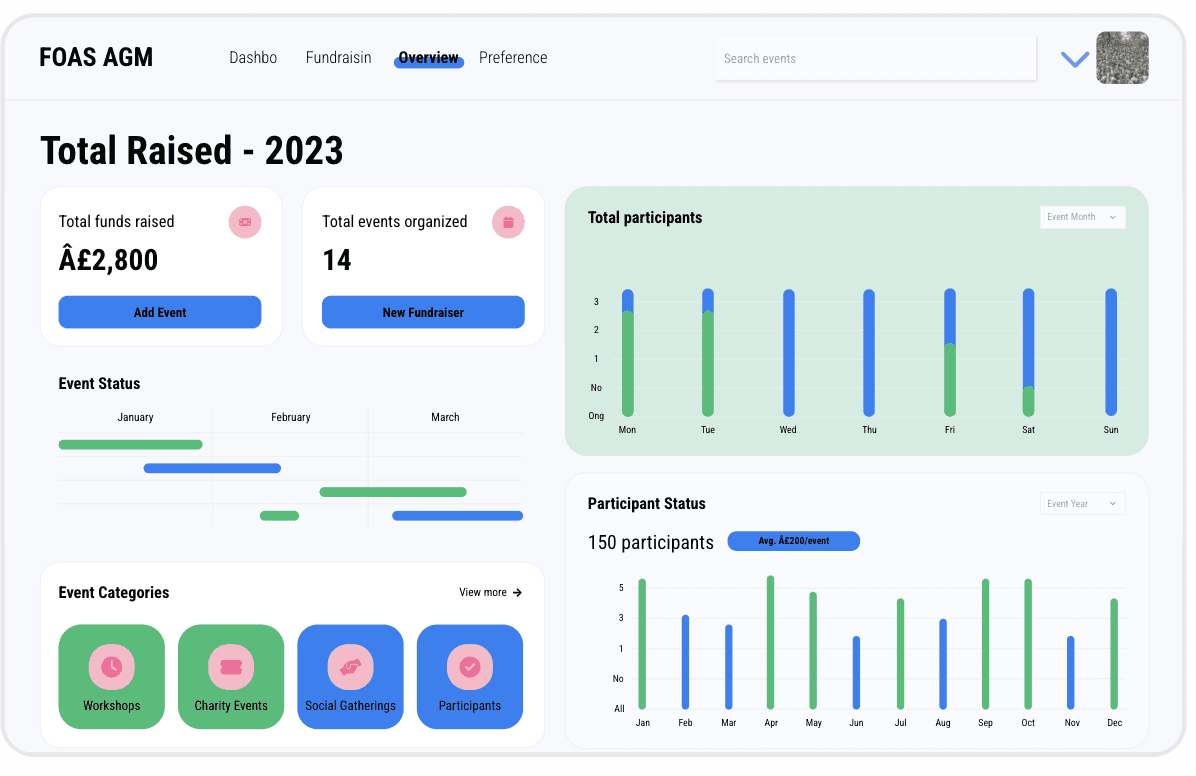Screen dimensions: 1196x776
Task: Click the Tue bar in Total participants
Action: 708,353
